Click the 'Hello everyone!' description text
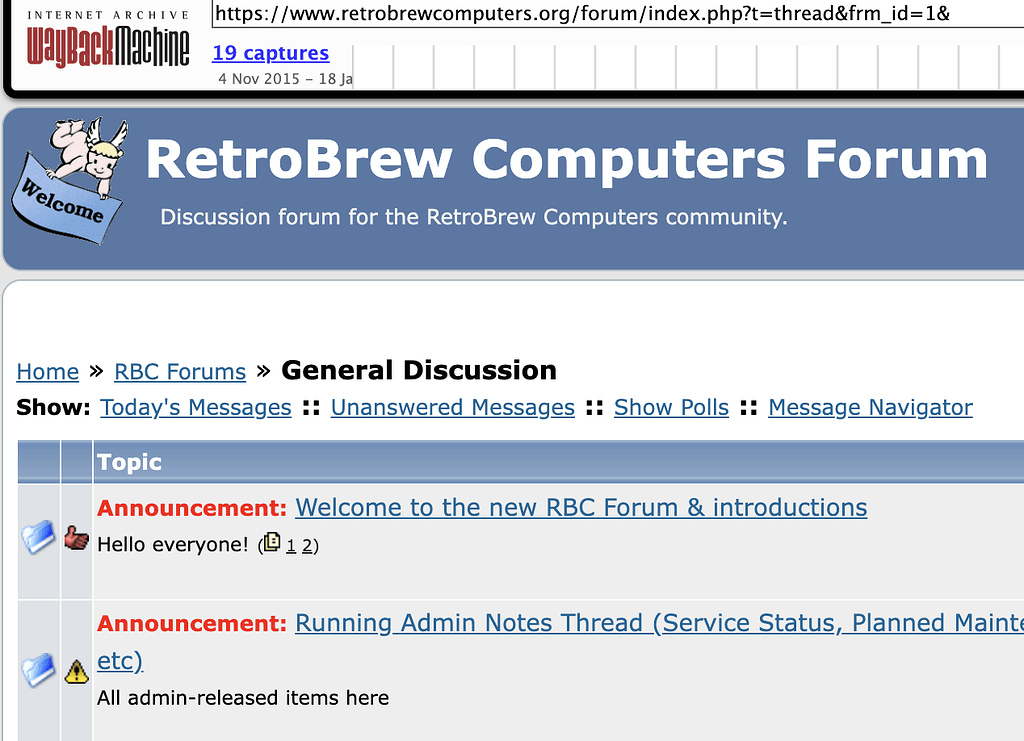The height and width of the screenshot is (741, 1024). [173, 544]
